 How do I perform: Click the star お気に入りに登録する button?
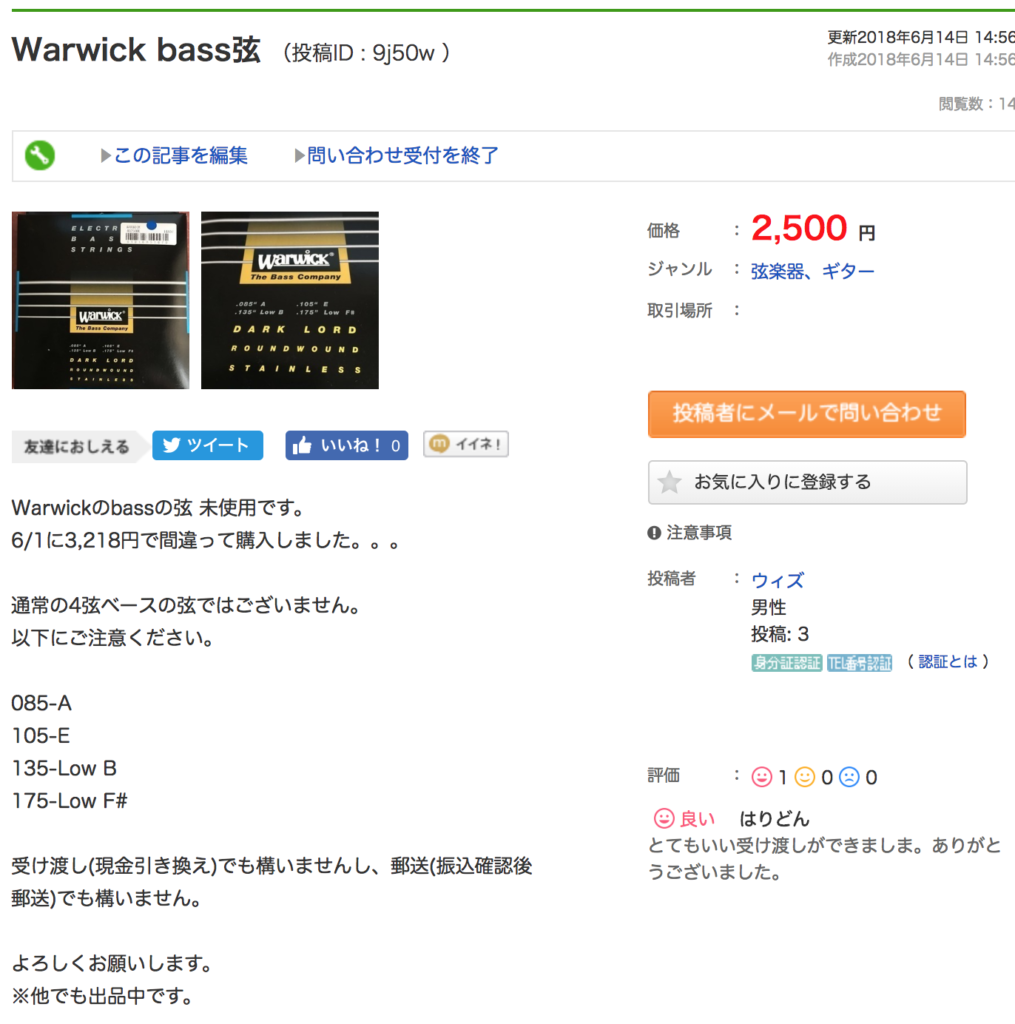pyautogui.click(x=807, y=483)
